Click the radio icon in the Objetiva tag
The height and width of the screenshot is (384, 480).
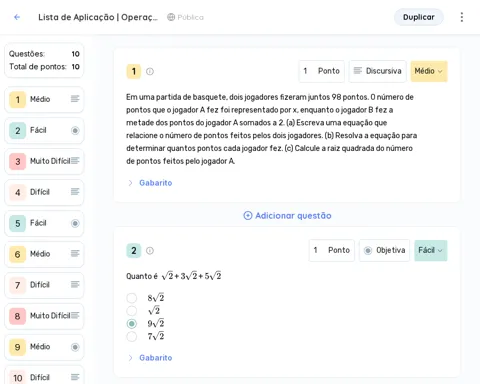point(368,250)
